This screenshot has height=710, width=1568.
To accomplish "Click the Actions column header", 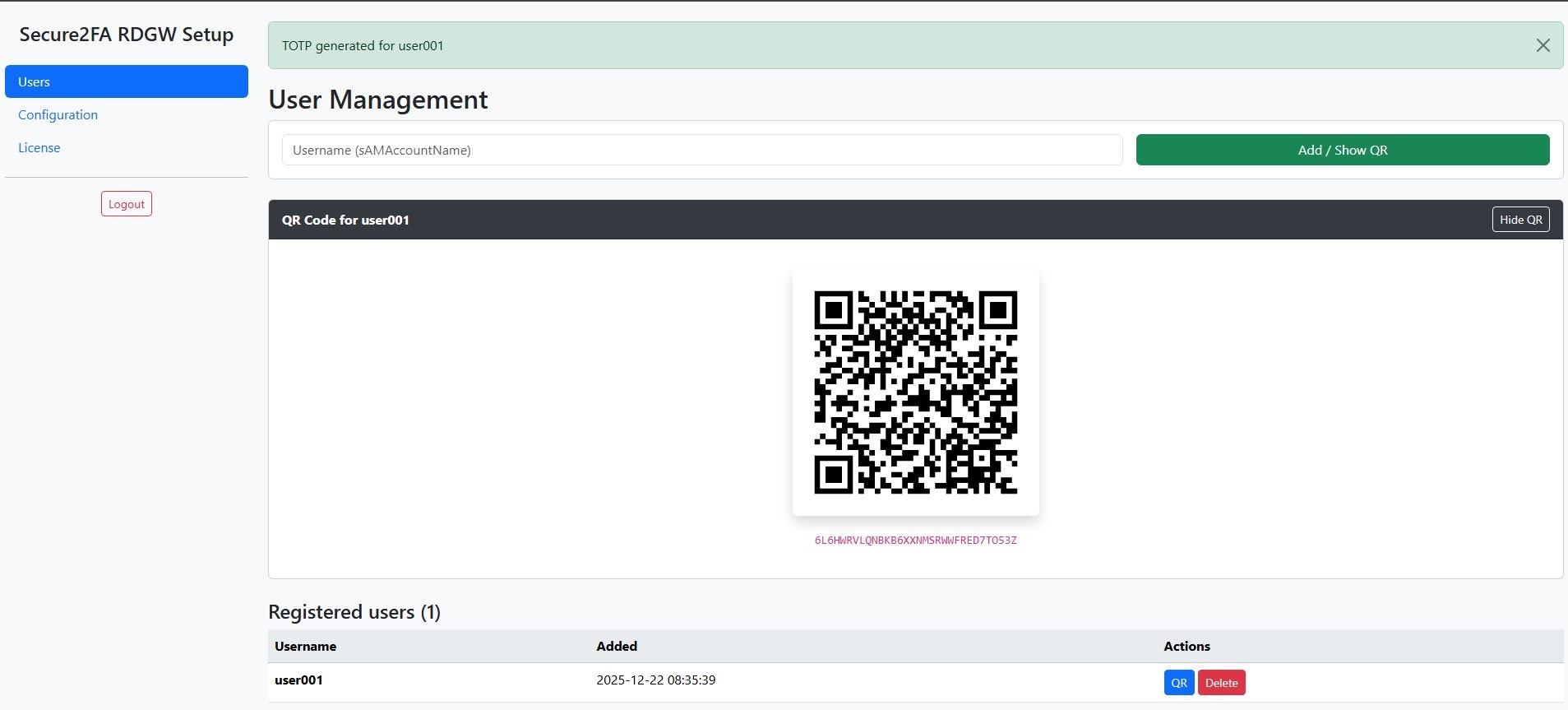I will [1186, 646].
